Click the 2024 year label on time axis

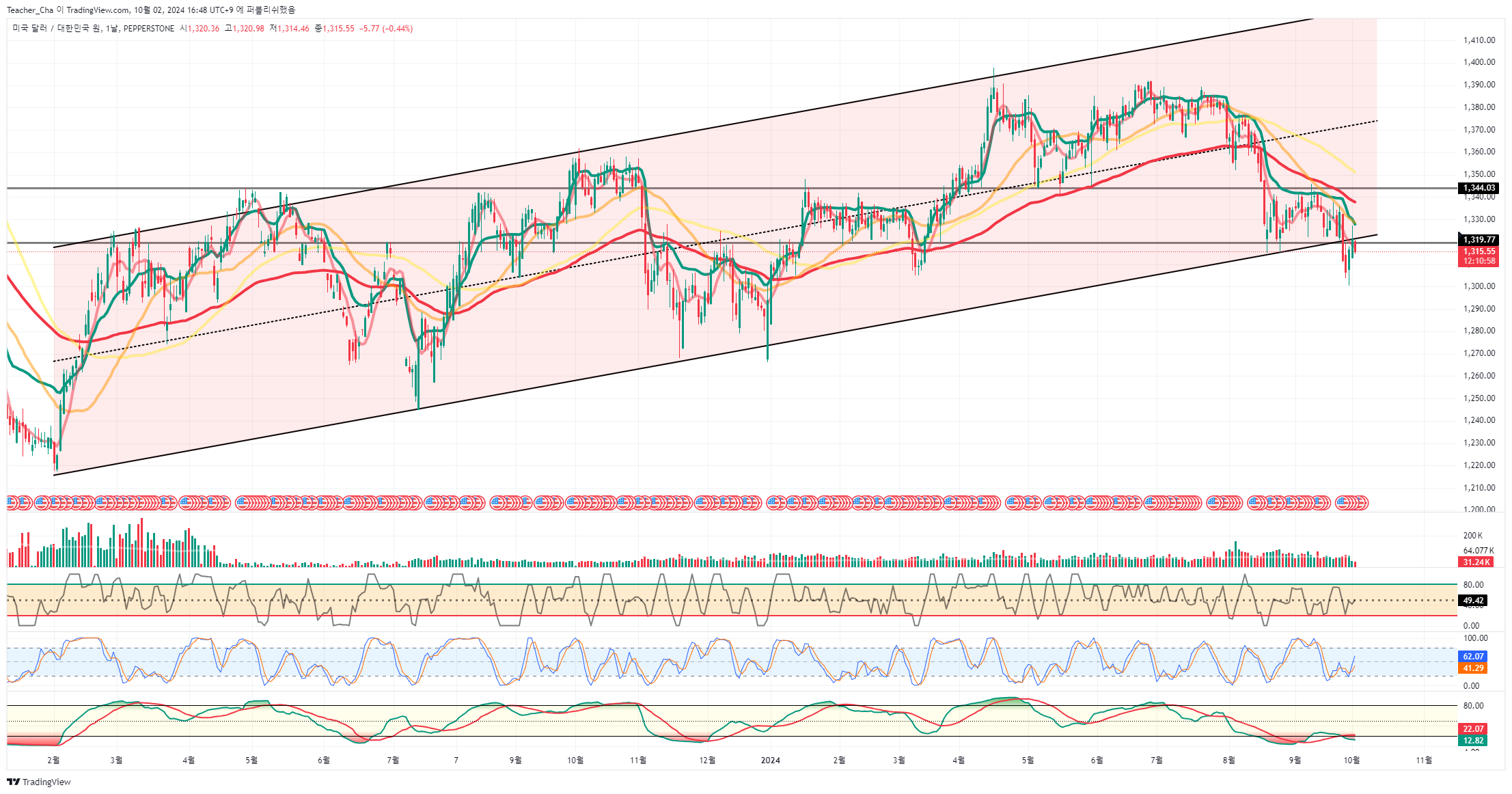click(770, 761)
